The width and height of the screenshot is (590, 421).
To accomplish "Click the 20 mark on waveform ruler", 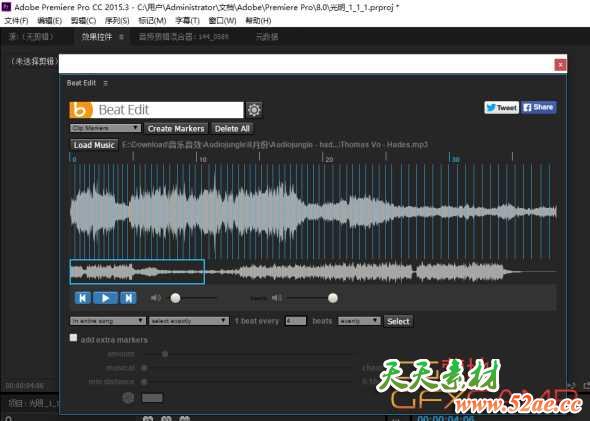I will click(x=329, y=160).
